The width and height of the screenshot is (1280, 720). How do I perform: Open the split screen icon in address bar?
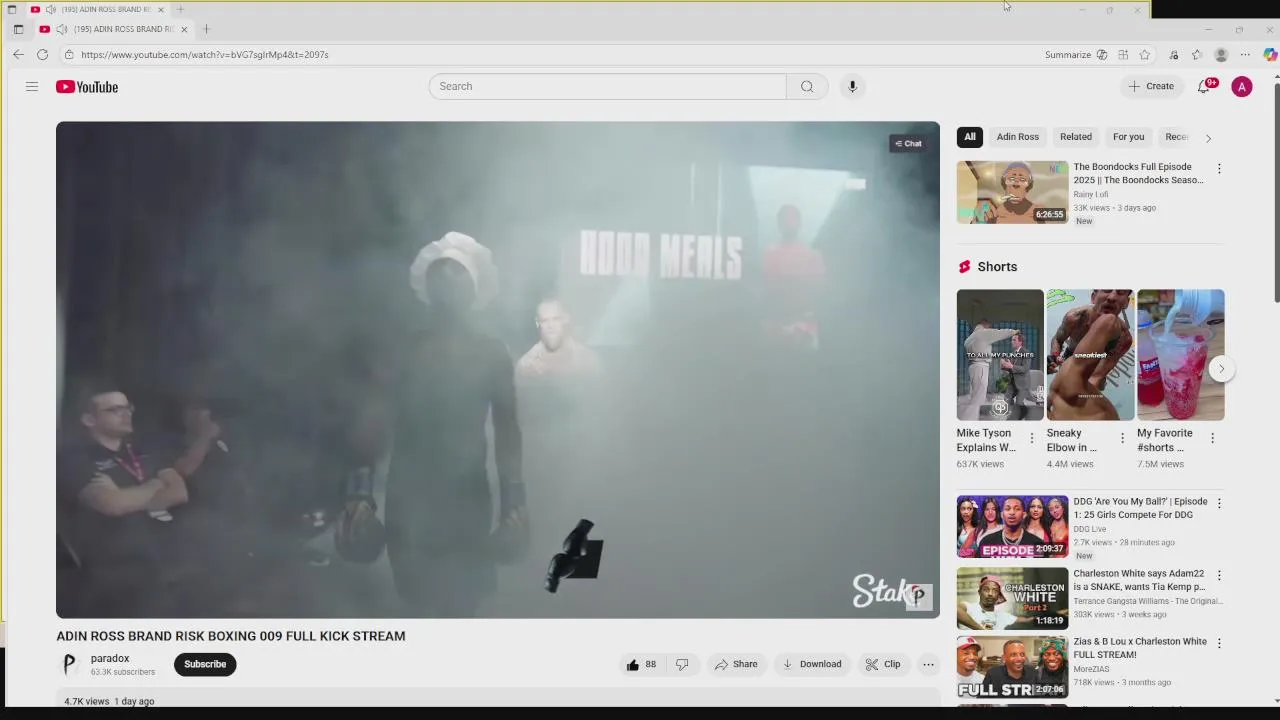(x=1123, y=55)
